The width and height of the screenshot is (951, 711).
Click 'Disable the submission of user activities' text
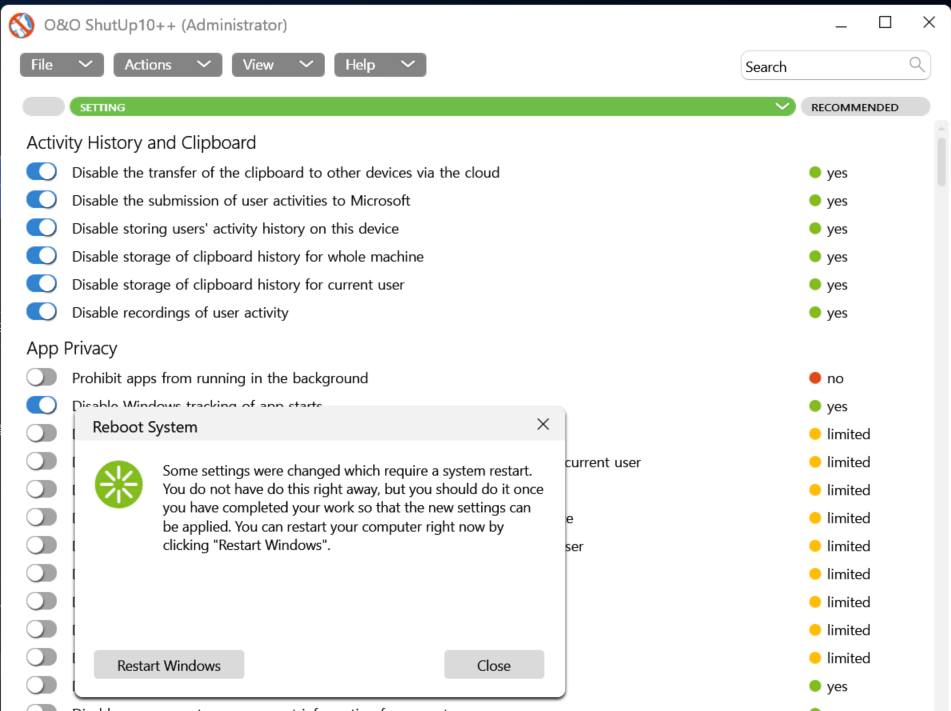[241, 200]
